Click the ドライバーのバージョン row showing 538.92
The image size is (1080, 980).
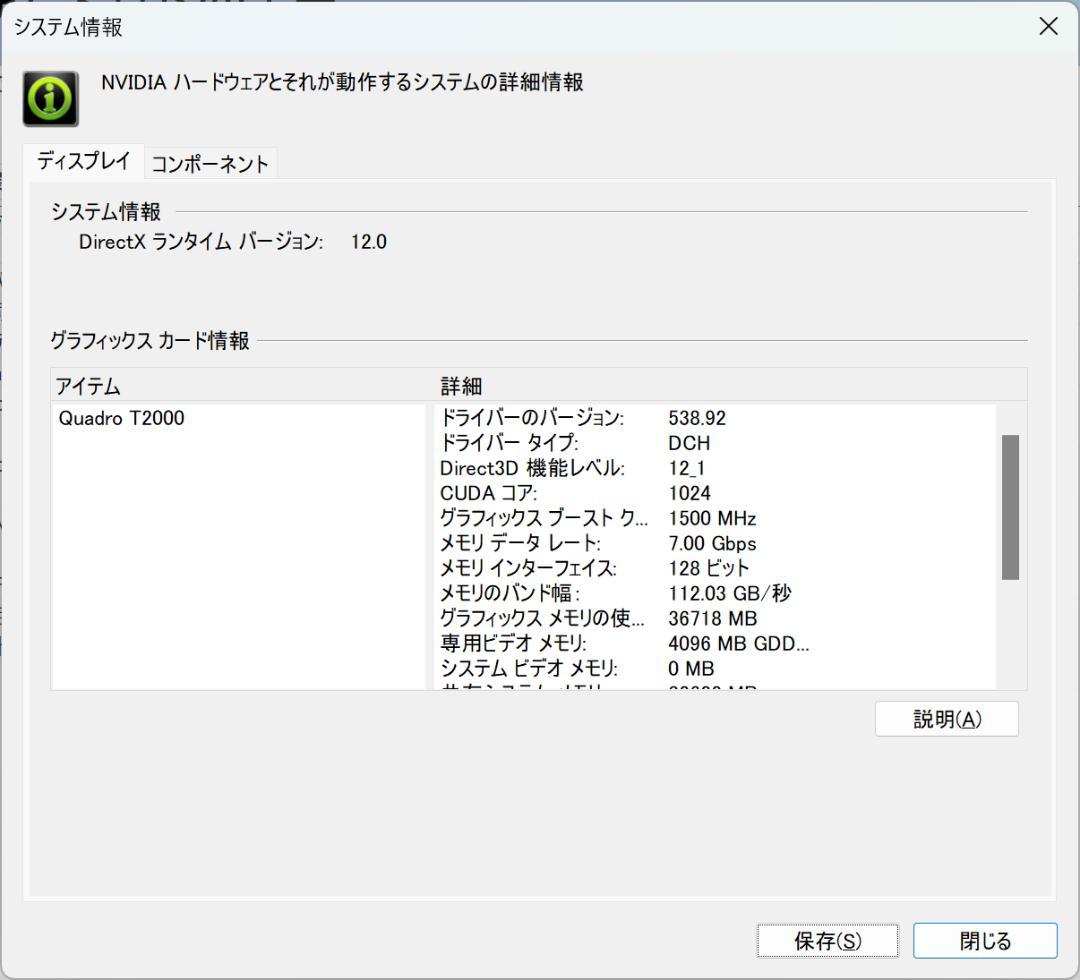point(600,418)
